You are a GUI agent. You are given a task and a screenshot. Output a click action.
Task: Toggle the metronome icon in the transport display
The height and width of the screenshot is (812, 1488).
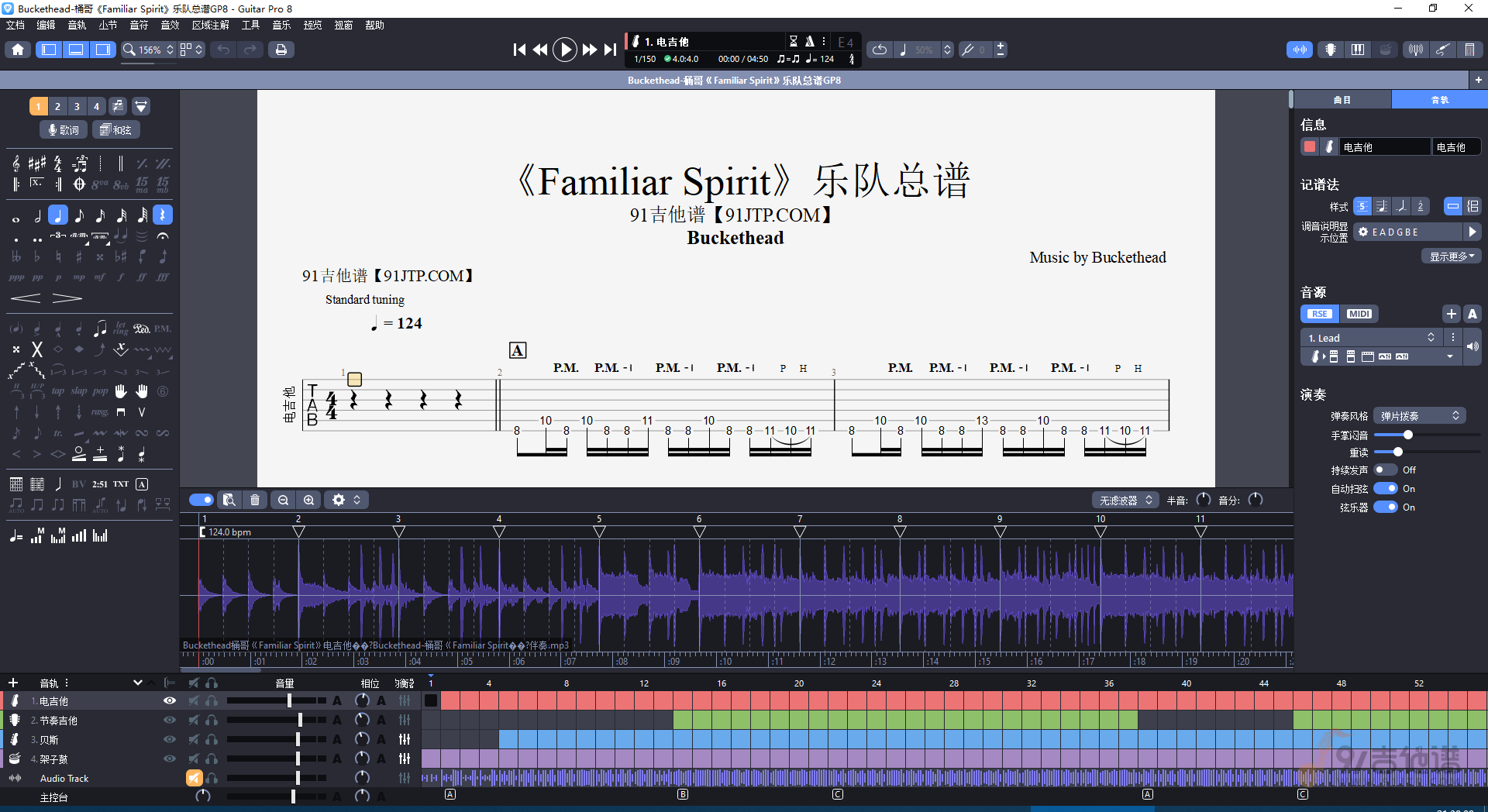point(809,41)
